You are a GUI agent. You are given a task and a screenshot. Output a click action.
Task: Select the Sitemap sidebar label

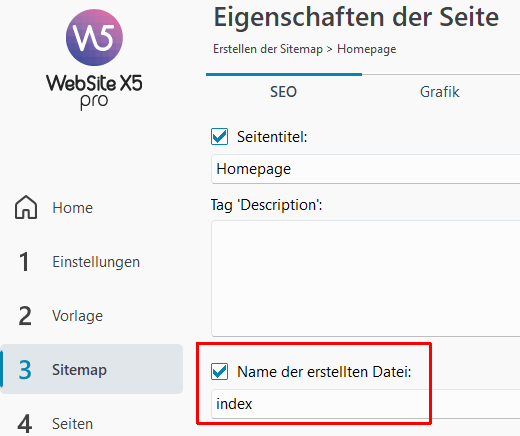click(79, 370)
